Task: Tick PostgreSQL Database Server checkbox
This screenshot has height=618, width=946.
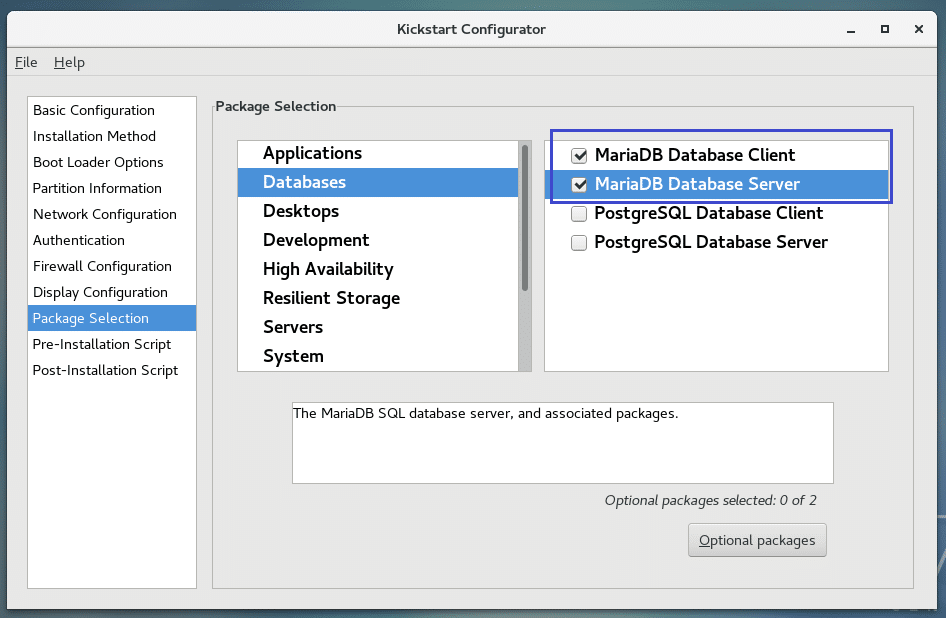Action: click(x=579, y=243)
